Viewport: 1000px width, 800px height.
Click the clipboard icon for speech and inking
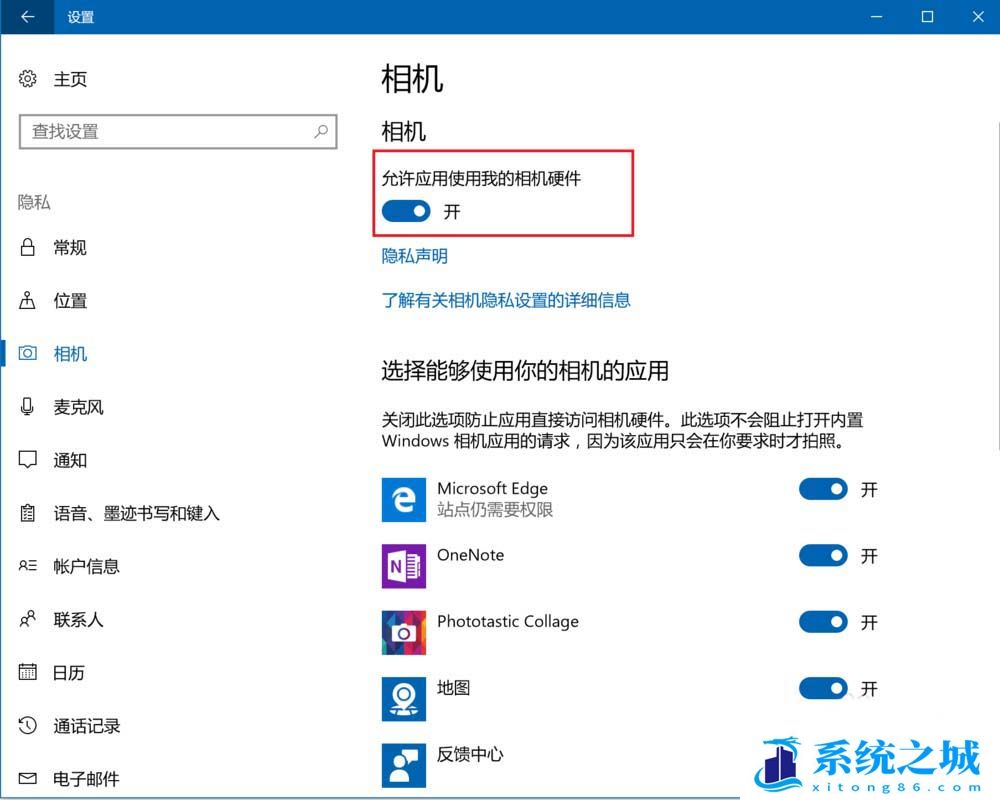tap(27, 512)
